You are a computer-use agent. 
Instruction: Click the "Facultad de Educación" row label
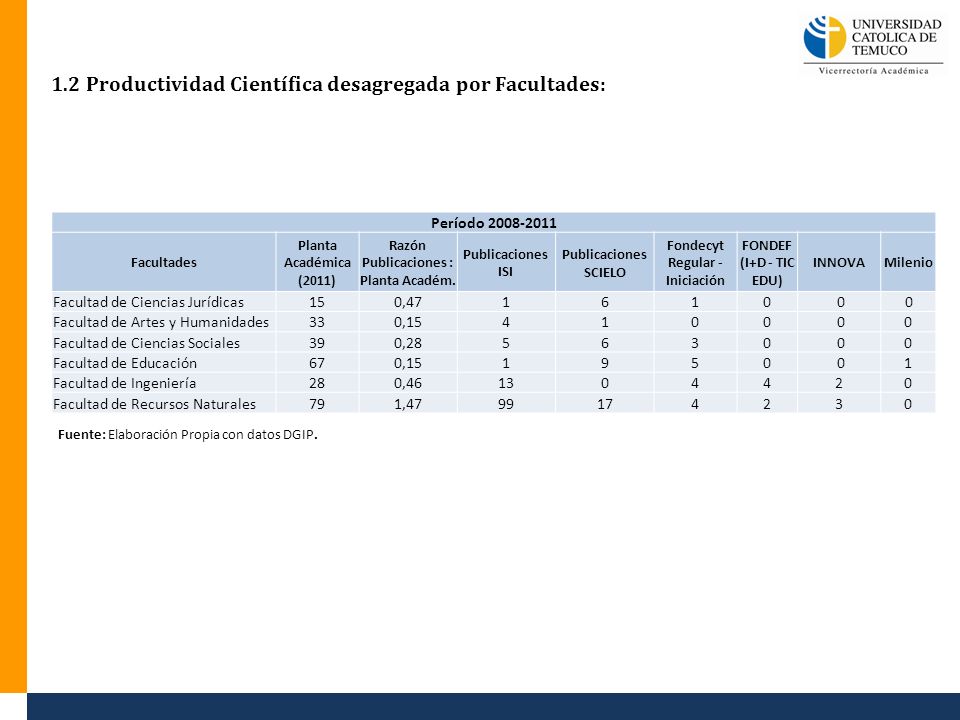125,363
